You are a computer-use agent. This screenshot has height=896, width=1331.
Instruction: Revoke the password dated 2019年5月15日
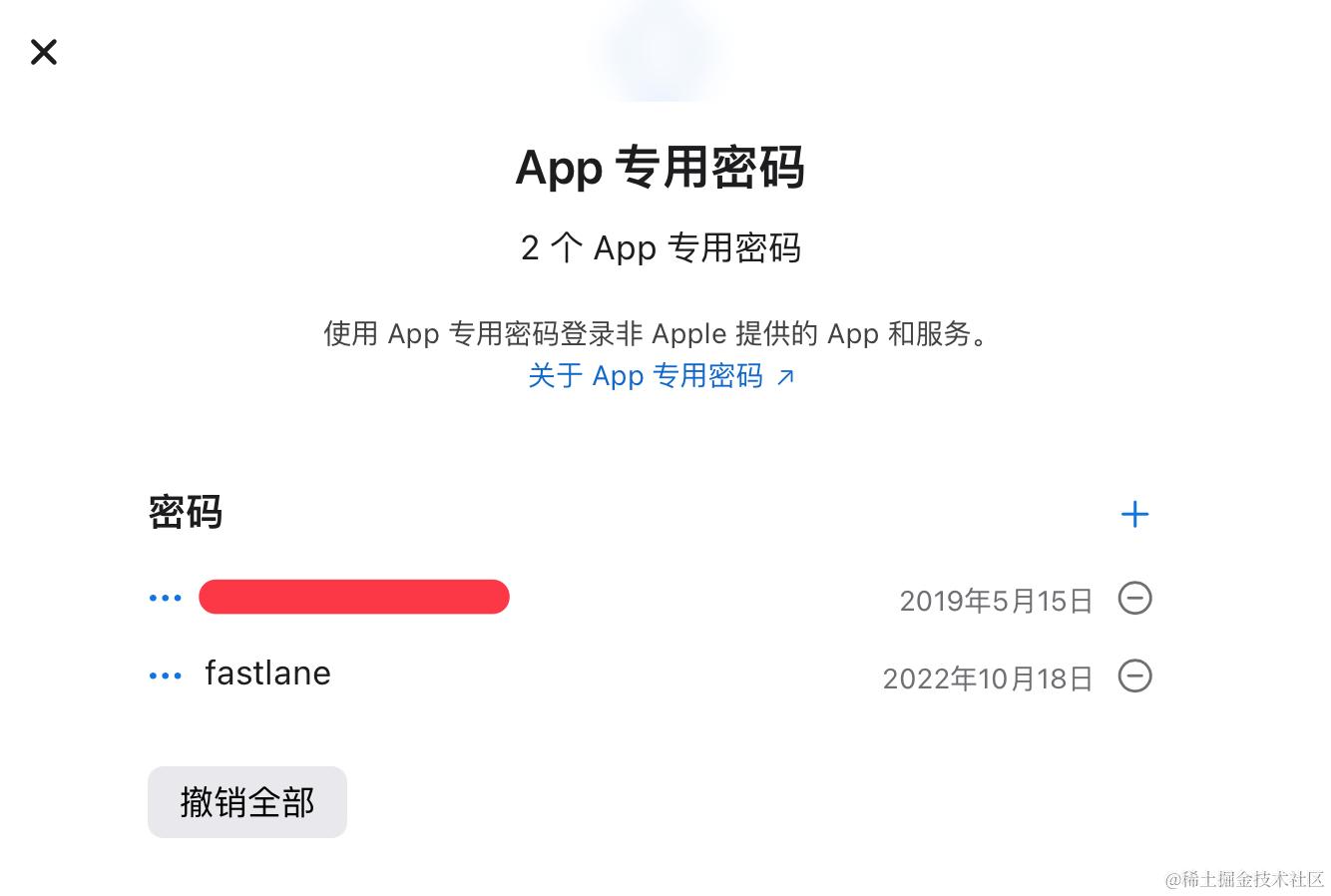coord(1134,599)
